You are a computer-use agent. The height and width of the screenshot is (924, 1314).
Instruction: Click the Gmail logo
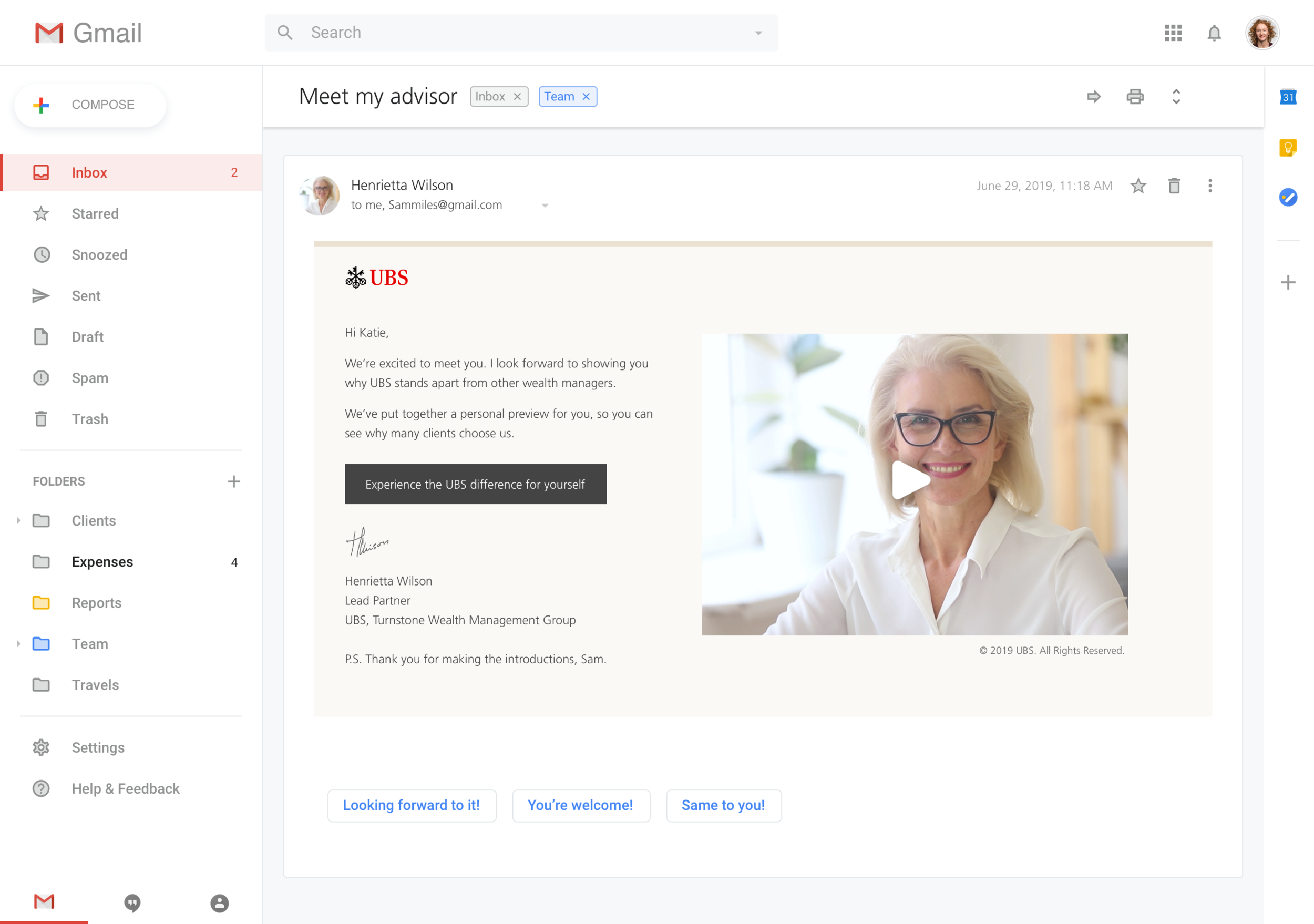(x=88, y=33)
